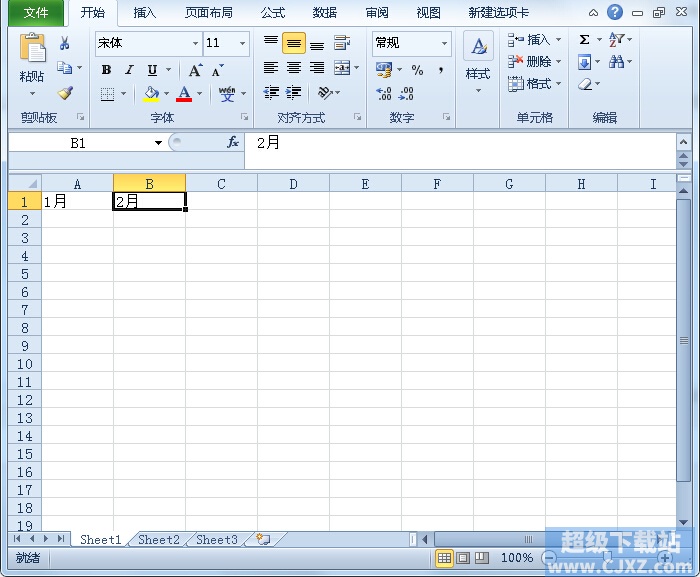Expand the underline style dropdown arrow
This screenshot has width=700, height=577.
(x=168, y=70)
